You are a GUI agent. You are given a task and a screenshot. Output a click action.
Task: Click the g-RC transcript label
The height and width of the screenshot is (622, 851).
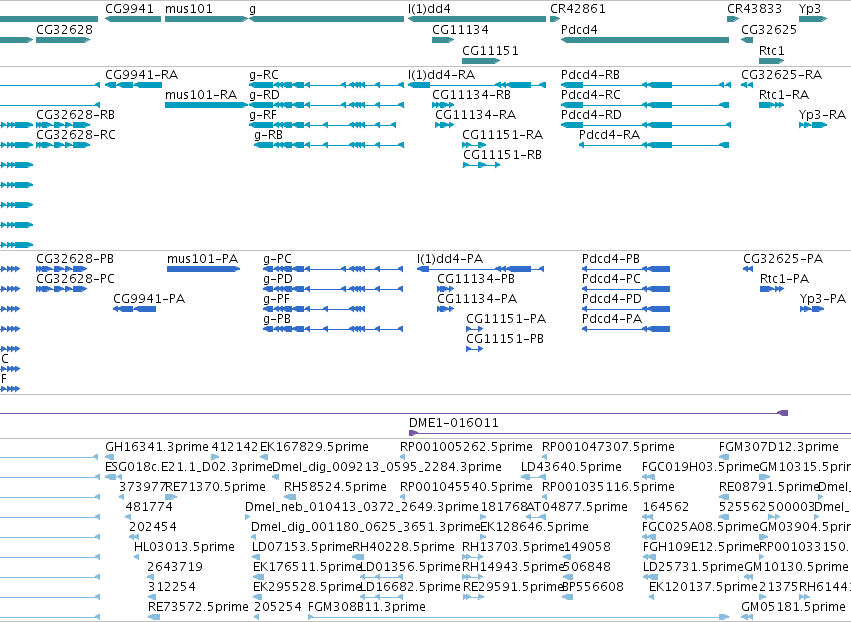[264, 74]
